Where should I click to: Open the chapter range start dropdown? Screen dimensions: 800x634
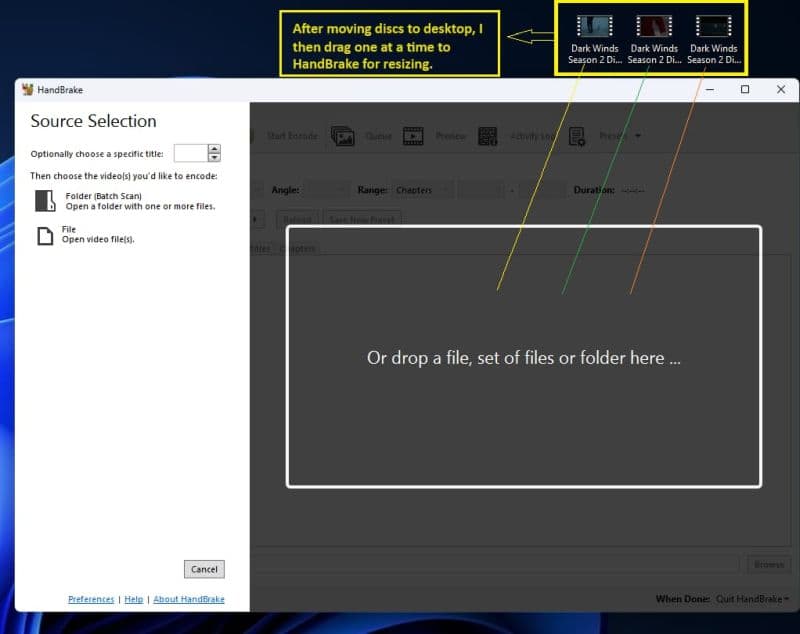pyautogui.click(x=482, y=190)
